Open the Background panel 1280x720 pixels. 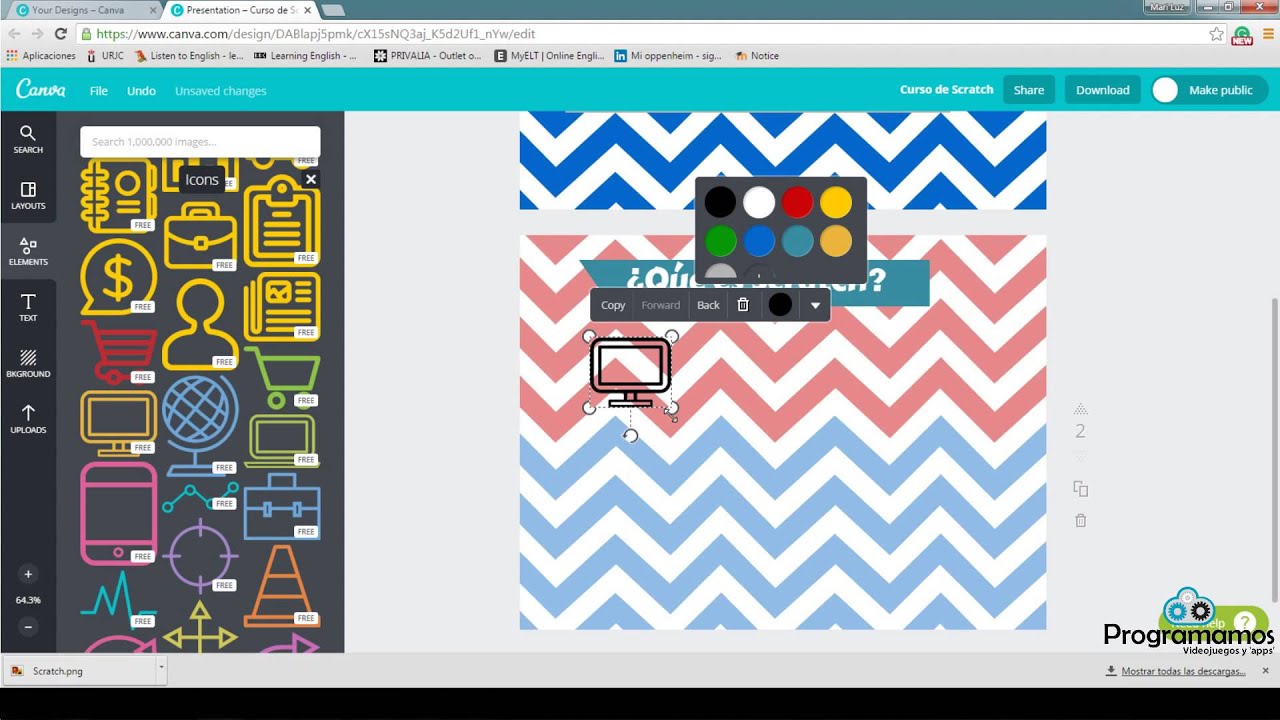[x=28, y=363]
